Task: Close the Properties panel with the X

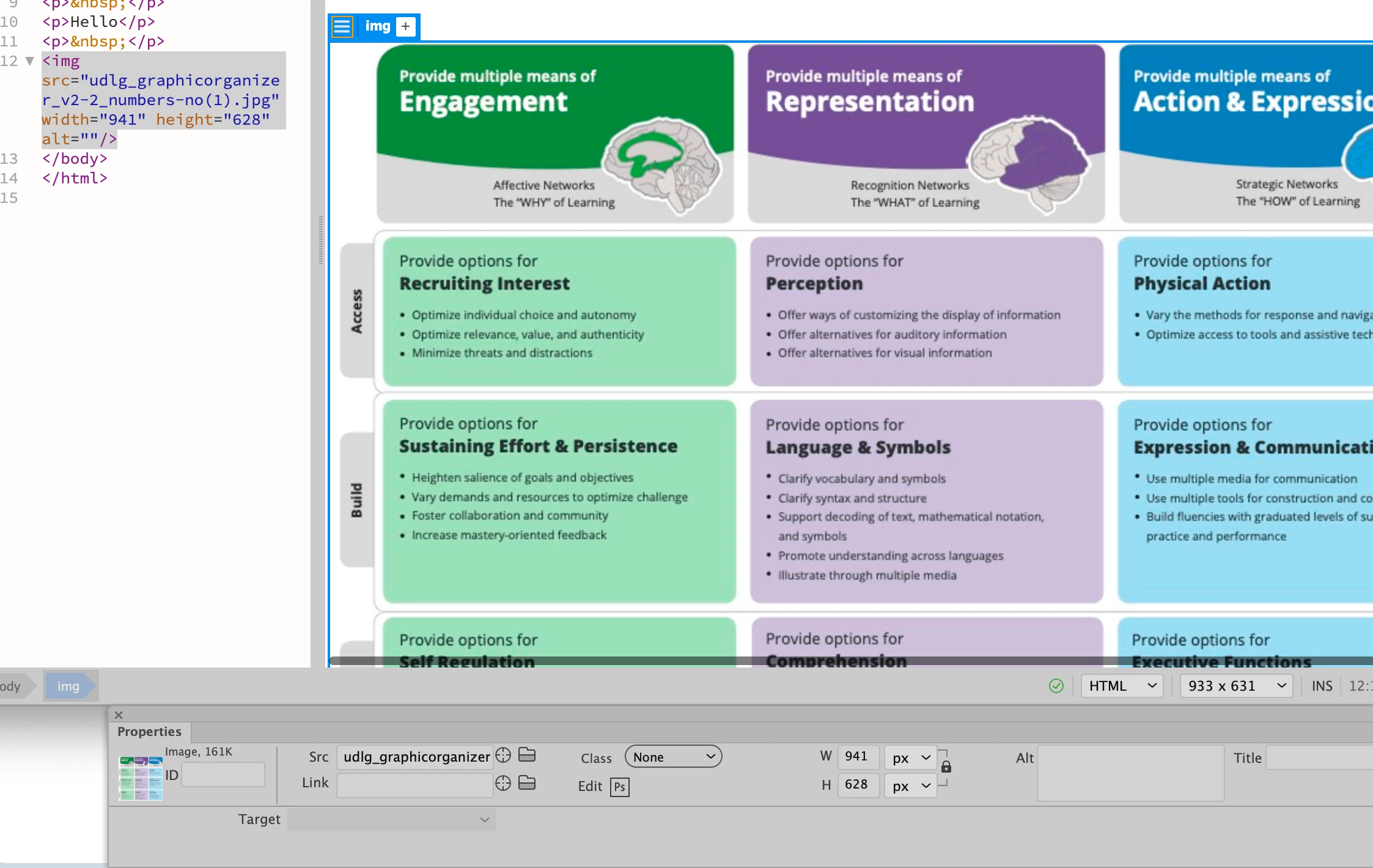Action: coord(119,715)
